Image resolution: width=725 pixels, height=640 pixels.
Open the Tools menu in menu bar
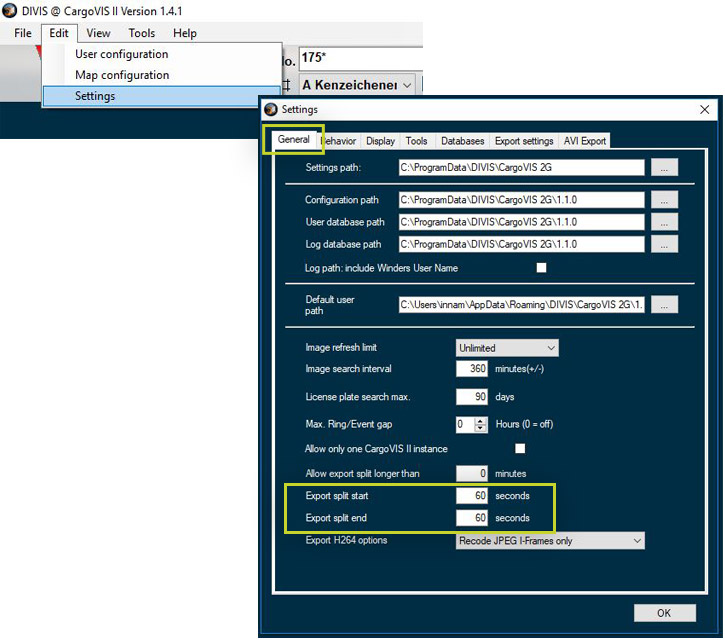point(141,33)
